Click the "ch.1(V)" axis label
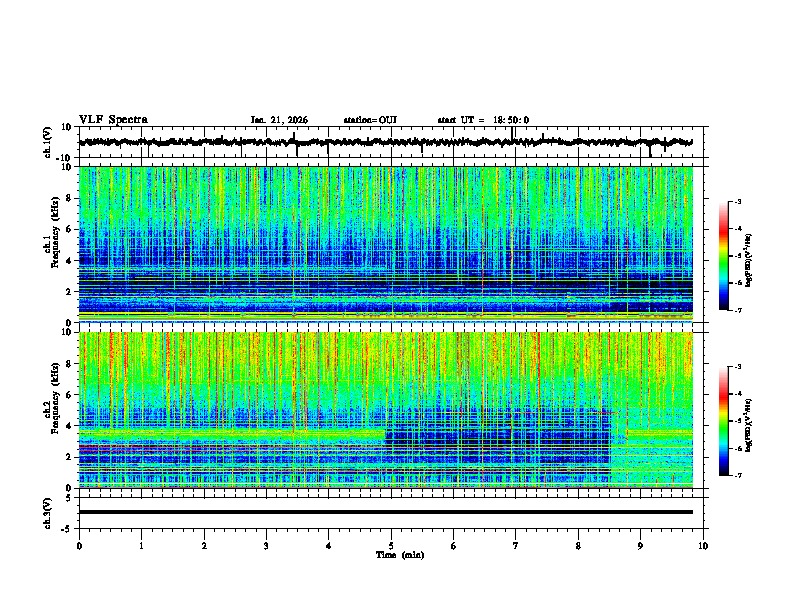 pos(48,142)
